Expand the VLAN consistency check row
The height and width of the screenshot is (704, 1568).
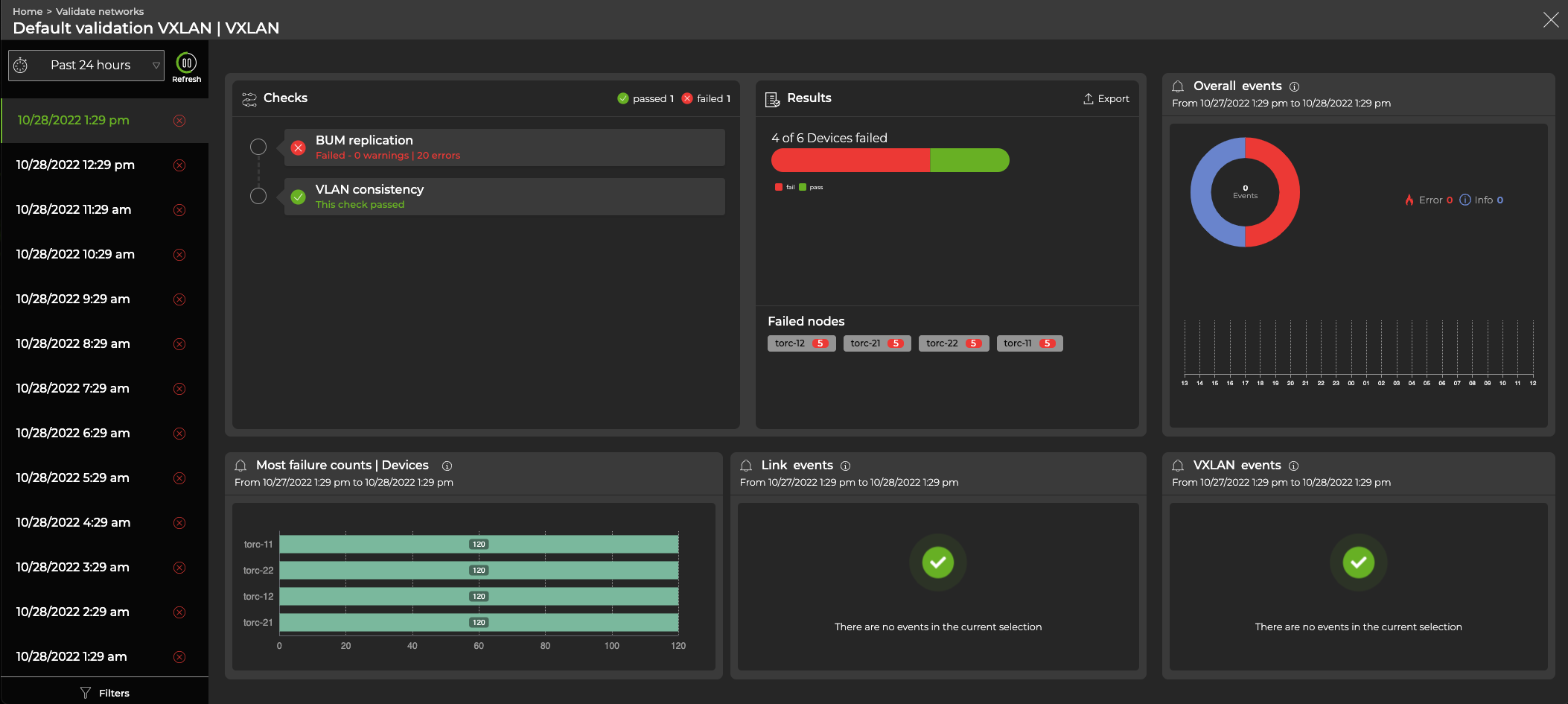[504, 197]
